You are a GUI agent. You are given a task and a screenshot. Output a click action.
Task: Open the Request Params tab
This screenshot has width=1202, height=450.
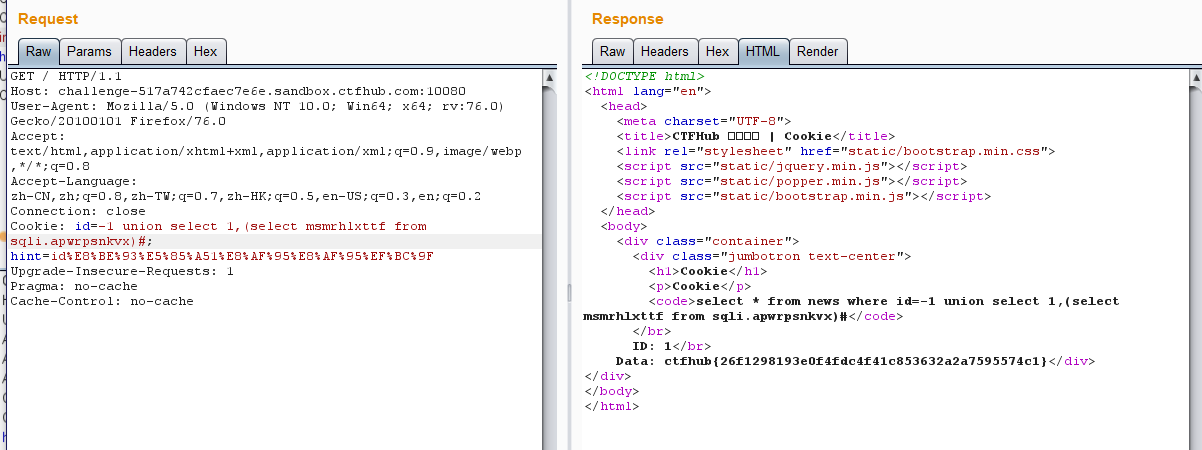click(89, 52)
